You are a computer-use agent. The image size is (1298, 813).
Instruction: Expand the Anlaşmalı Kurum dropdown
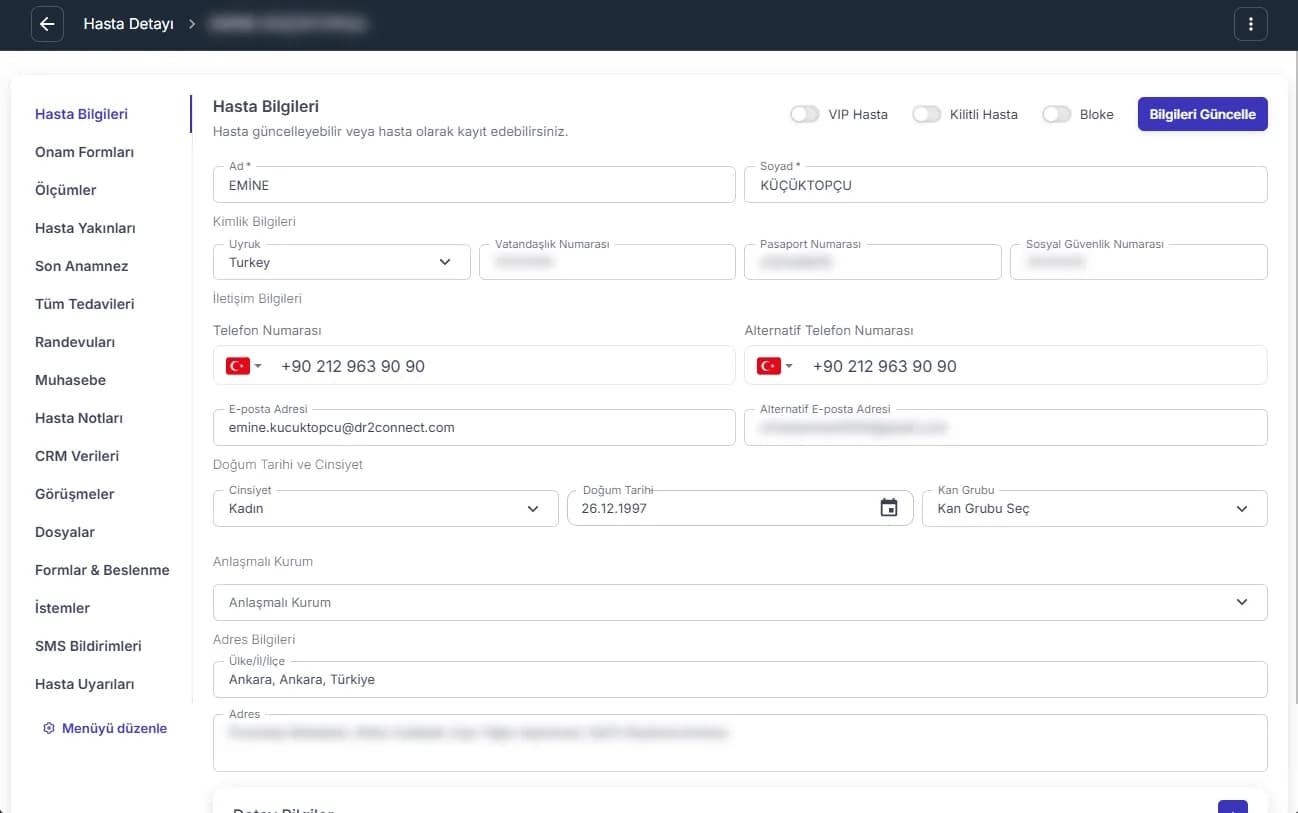pyautogui.click(x=740, y=602)
